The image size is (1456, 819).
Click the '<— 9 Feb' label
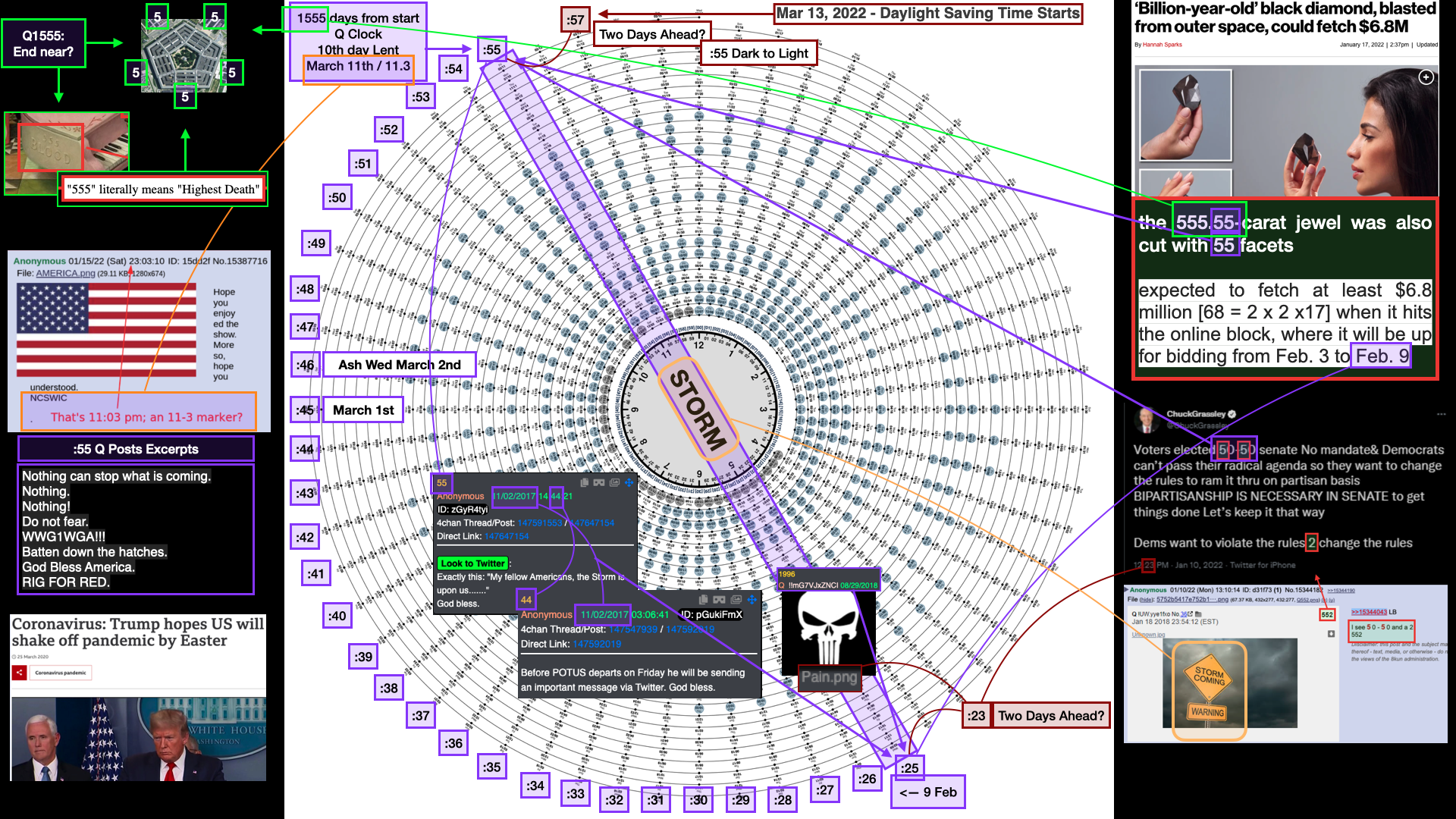pyautogui.click(x=928, y=792)
